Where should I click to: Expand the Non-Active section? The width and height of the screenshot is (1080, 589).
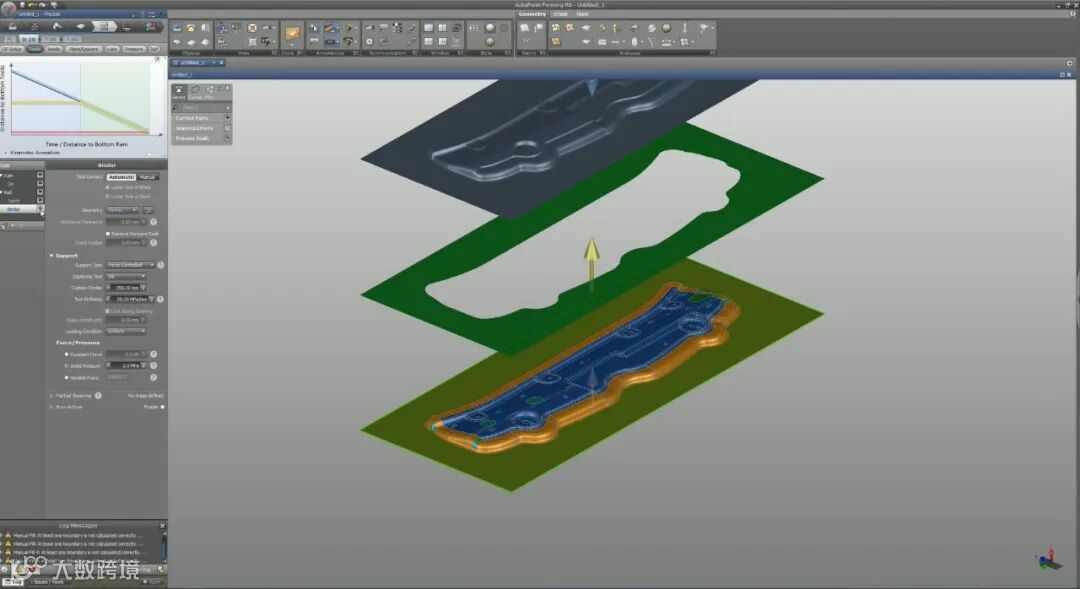51,407
